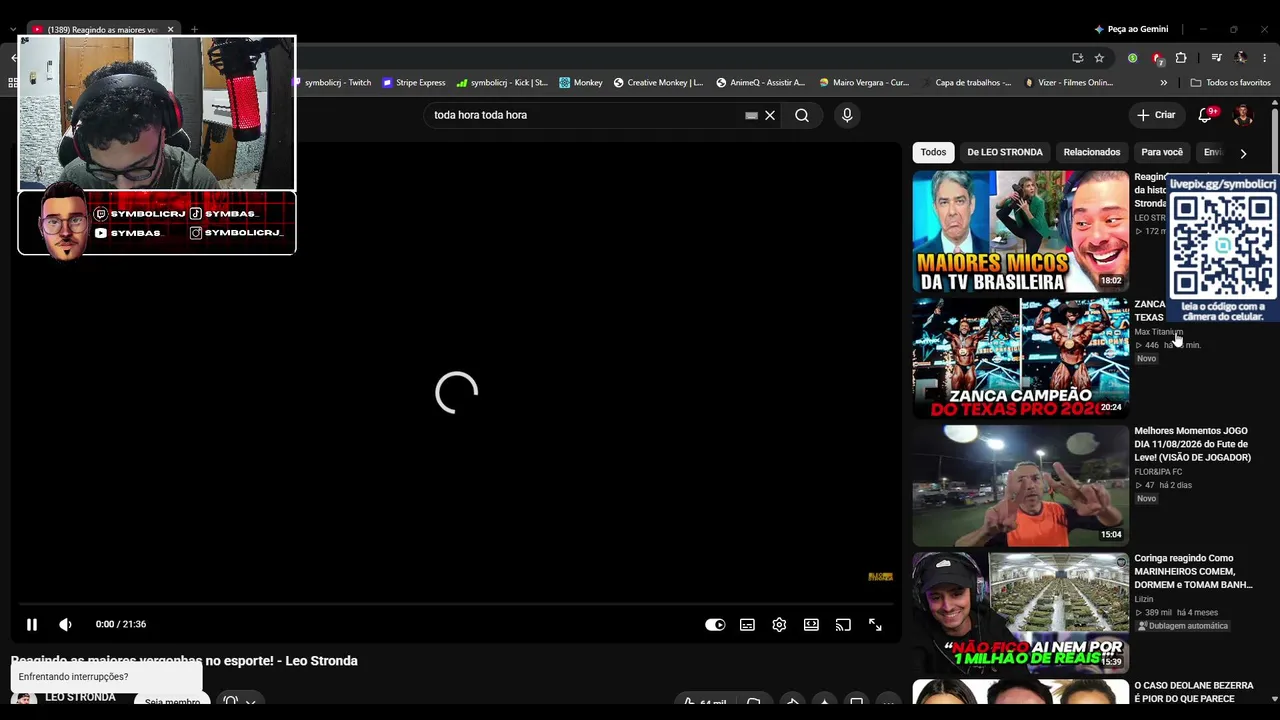Mute the video using the speaker icon
Screen dimensions: 1280x720
pyautogui.click(x=65, y=624)
